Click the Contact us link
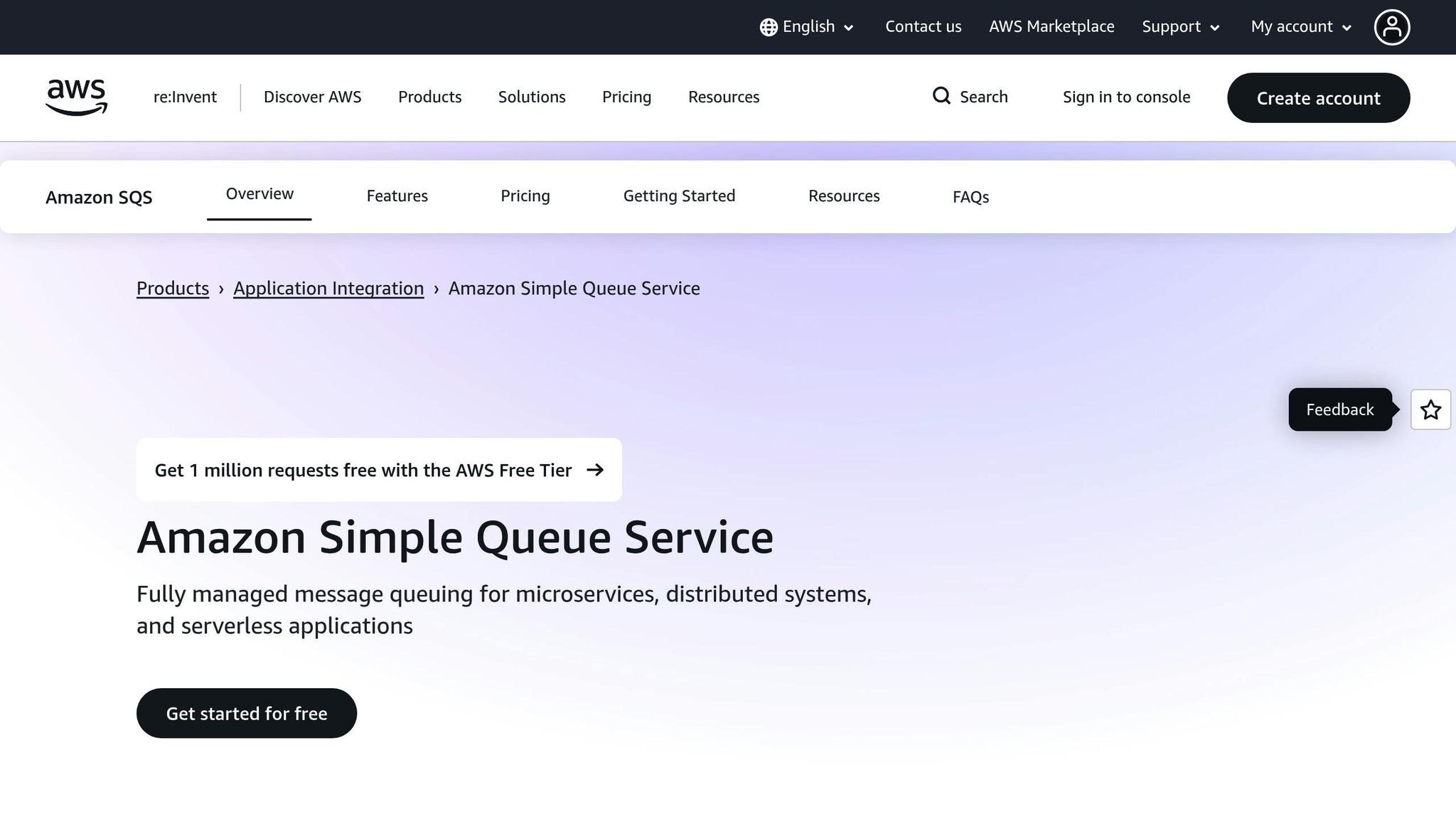The width and height of the screenshot is (1456, 819). [x=923, y=26]
